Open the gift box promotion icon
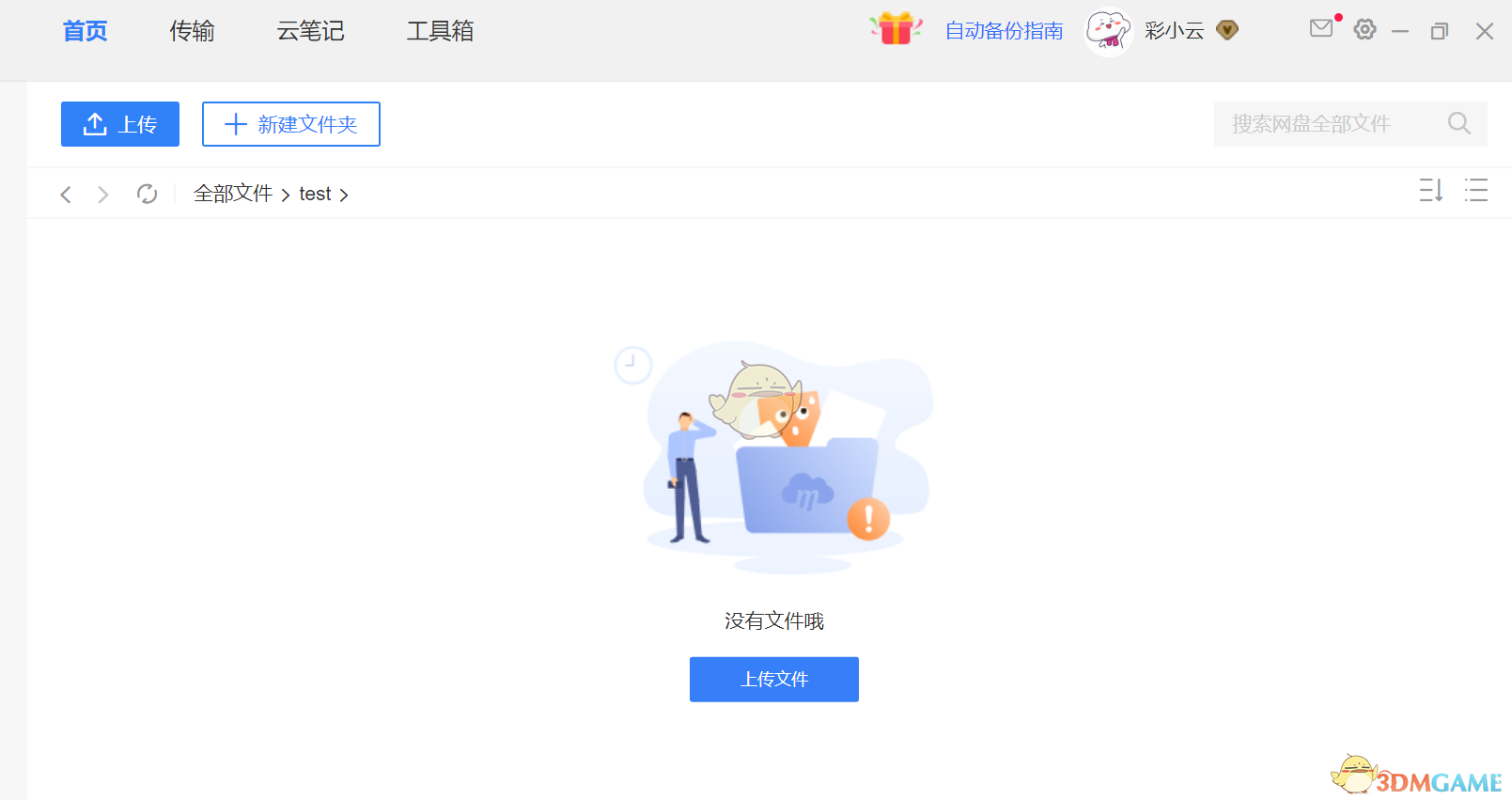Screen dimensions: 1512x800 (896, 29)
